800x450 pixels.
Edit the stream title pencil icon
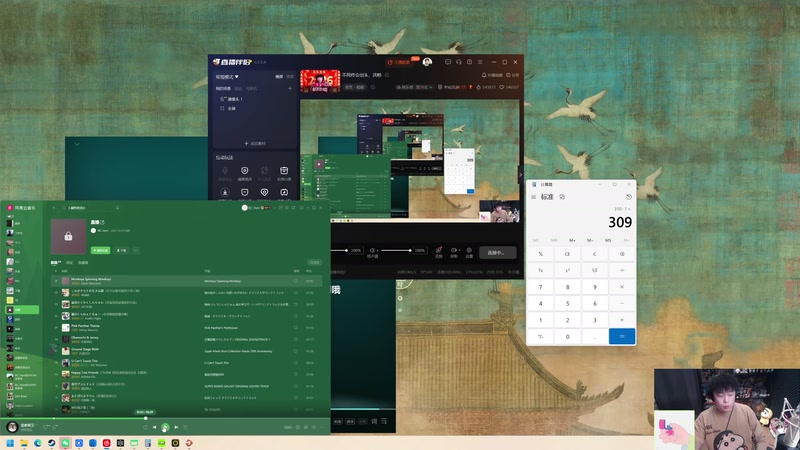pos(387,75)
